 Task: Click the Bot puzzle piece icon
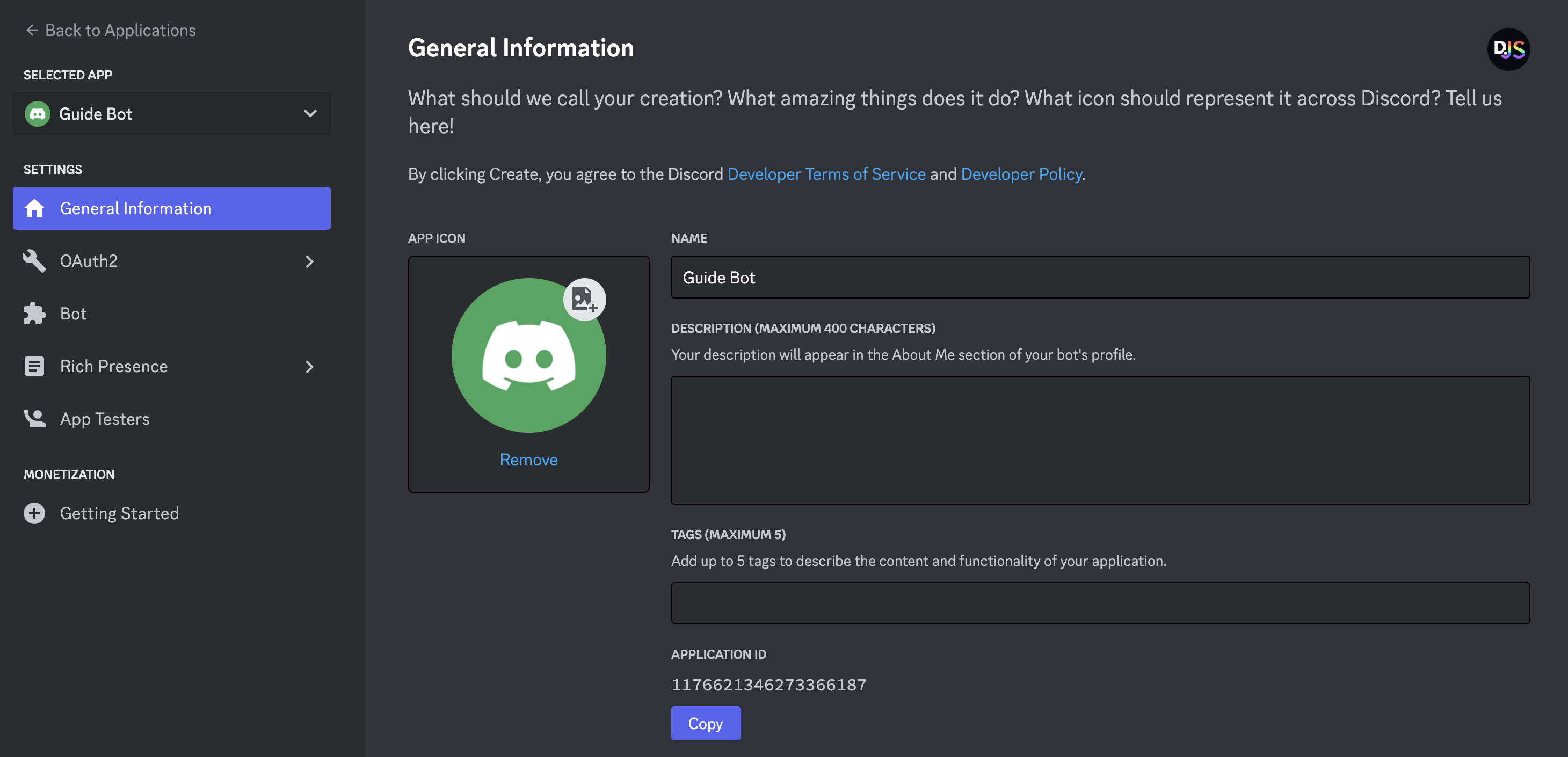(34, 314)
